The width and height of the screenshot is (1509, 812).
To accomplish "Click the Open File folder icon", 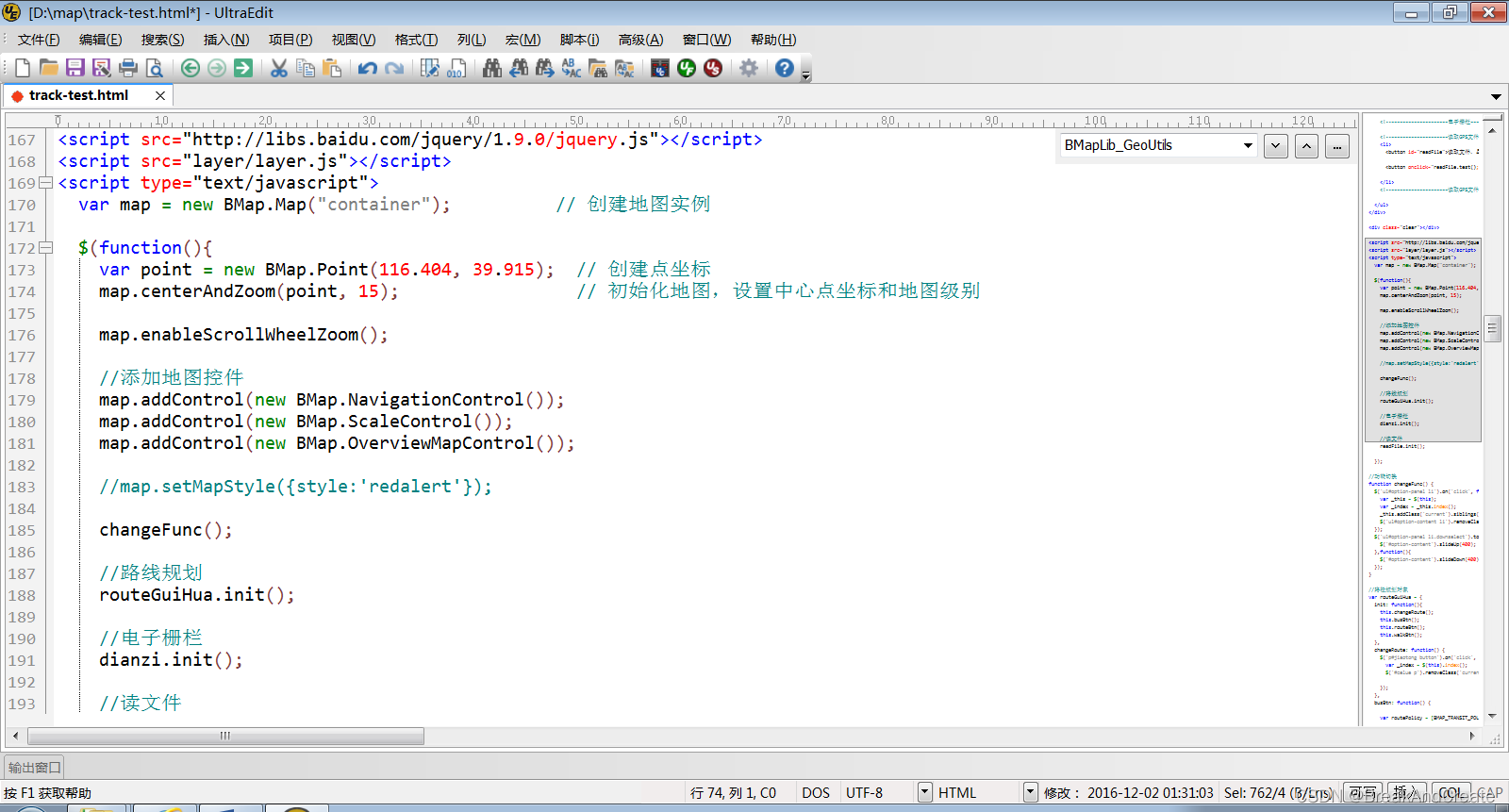I will [x=48, y=68].
